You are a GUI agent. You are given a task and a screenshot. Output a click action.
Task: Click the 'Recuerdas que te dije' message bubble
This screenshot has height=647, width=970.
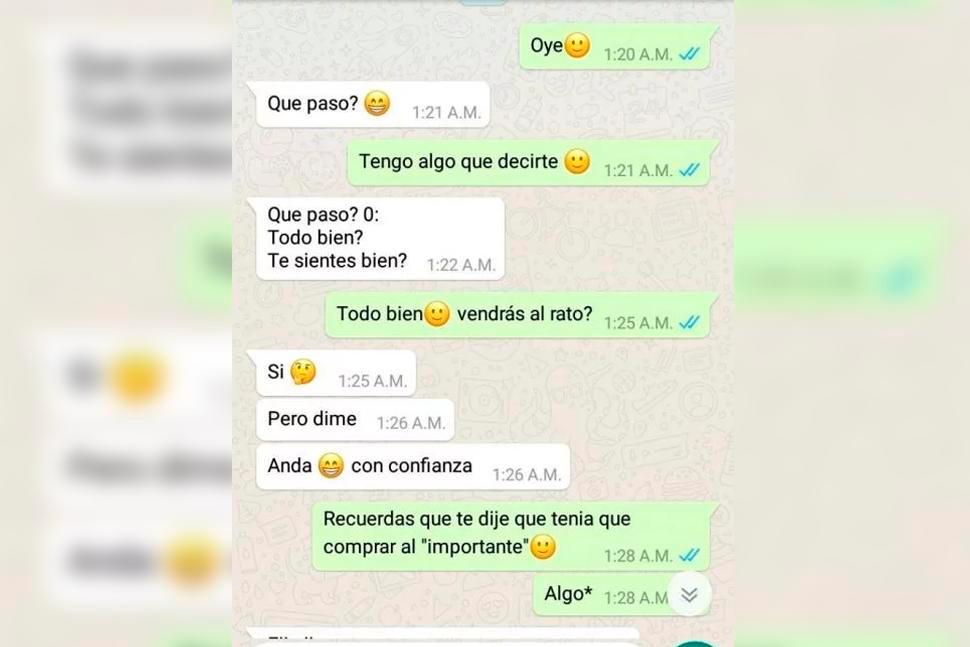[513, 536]
